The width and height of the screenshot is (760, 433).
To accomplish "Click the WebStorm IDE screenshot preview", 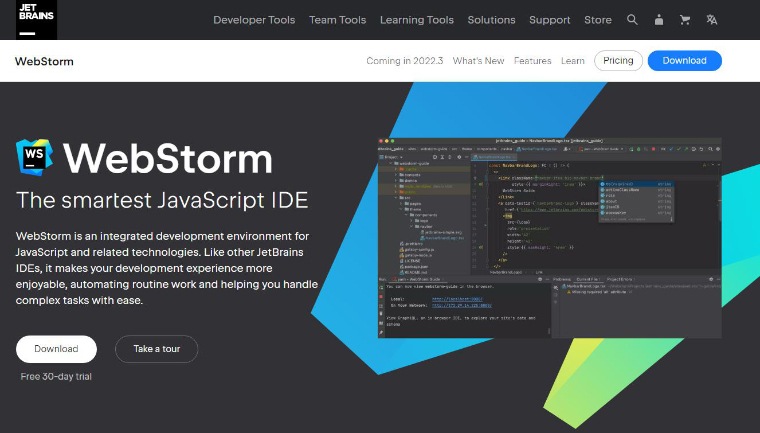I will pyautogui.click(x=550, y=238).
